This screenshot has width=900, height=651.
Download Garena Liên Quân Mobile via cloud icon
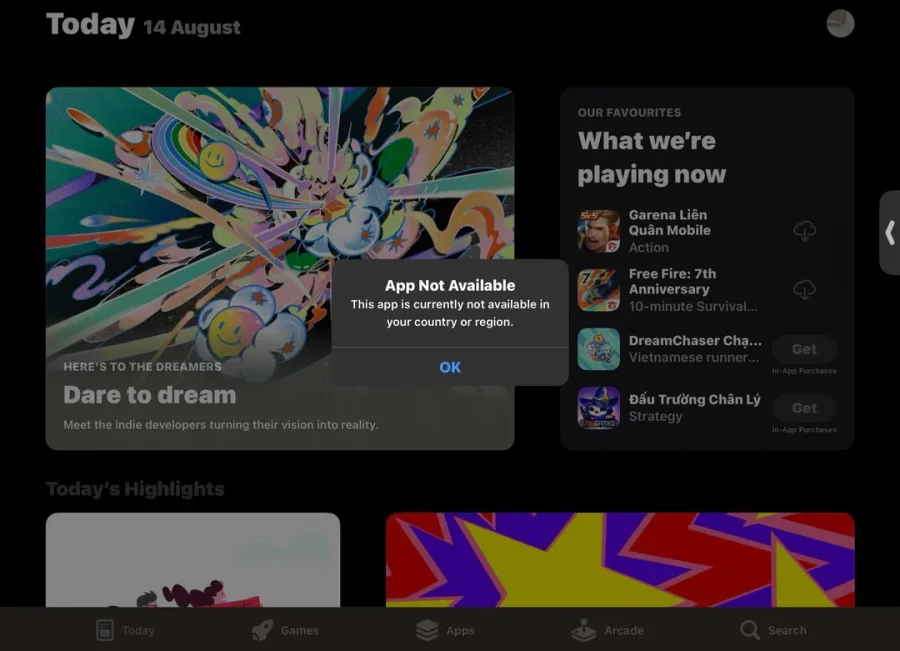pos(804,231)
